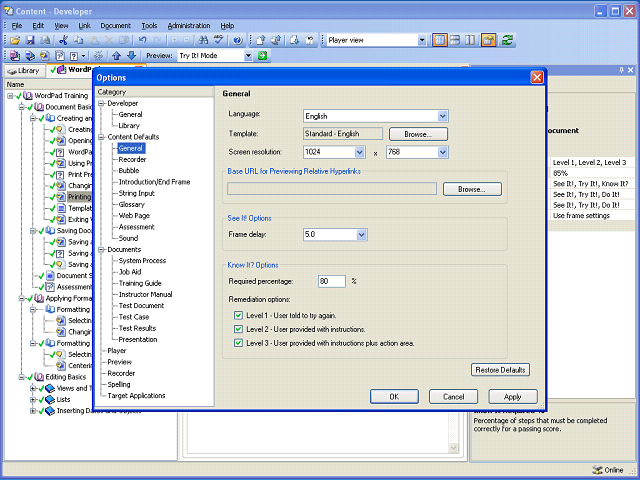Expand the Lists section in tree
Screen dimensions: 640x480
(x=33, y=400)
